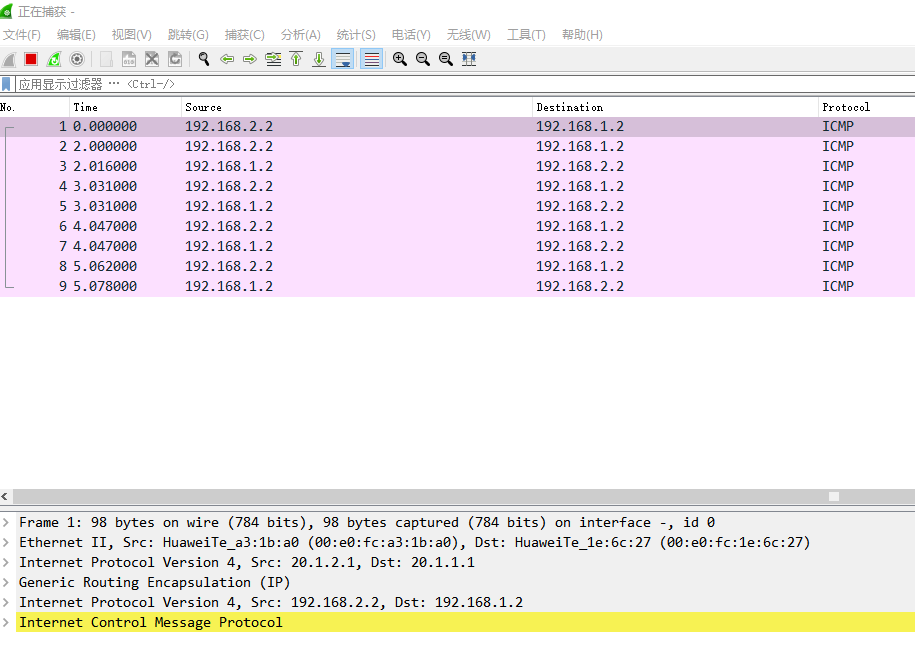Expand Internet Control Message Protocol row

coord(6,622)
